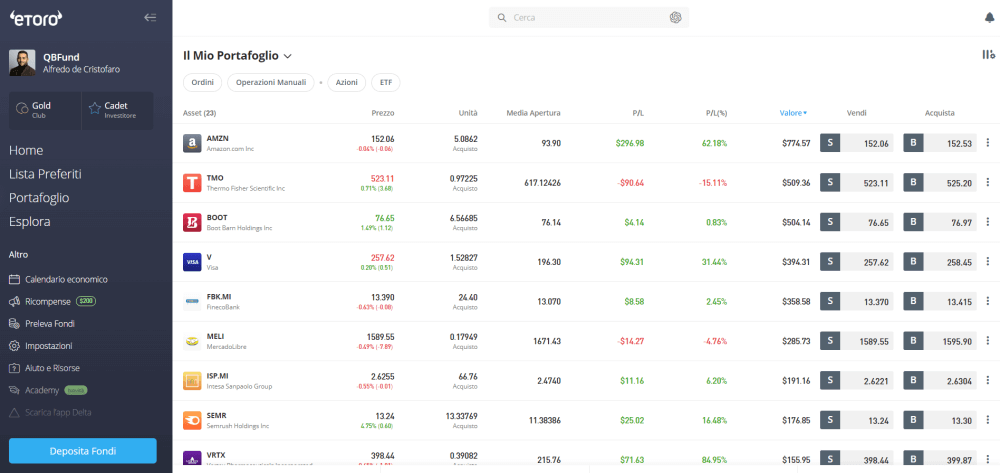Buy Visa at 258.45
The image size is (1000, 473).
click(x=940, y=262)
